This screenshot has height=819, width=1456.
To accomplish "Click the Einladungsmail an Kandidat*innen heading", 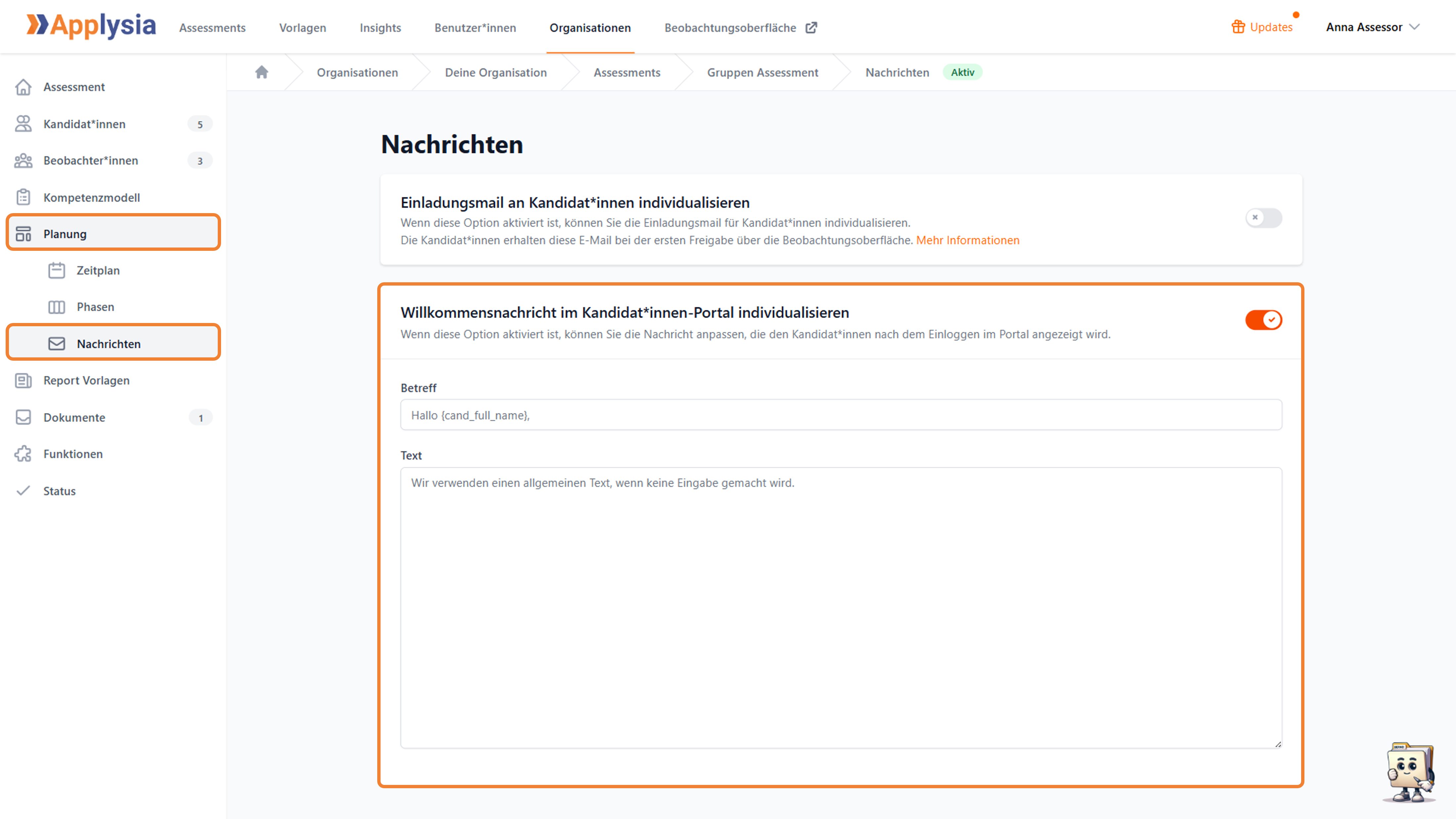I will [575, 202].
